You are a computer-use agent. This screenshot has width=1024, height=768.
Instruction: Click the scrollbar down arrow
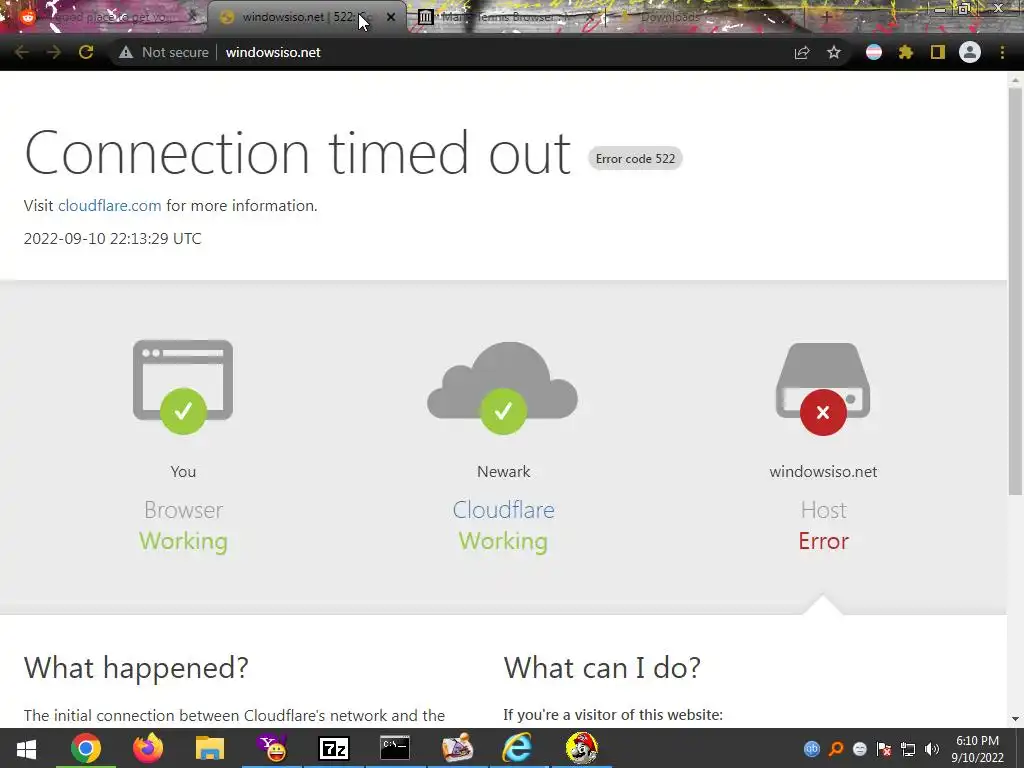1015,719
